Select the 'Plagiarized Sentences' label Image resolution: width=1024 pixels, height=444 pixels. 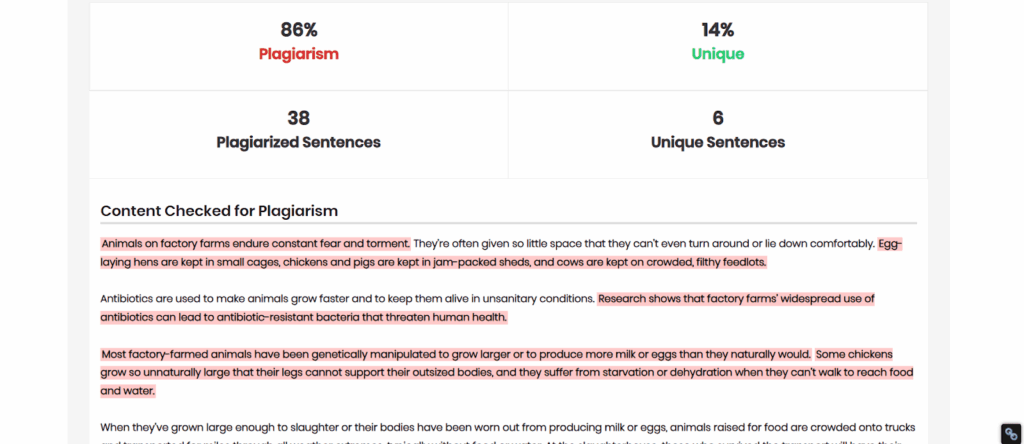pos(298,142)
